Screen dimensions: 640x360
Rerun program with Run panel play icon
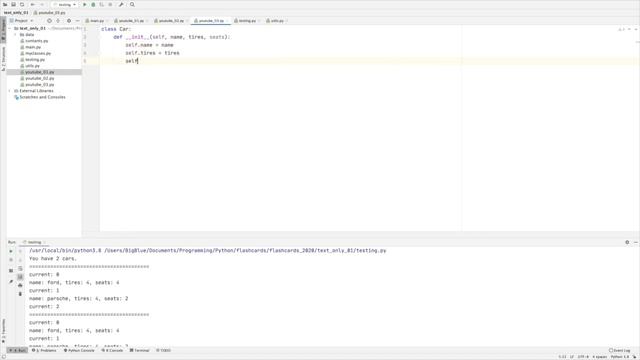[11, 251]
